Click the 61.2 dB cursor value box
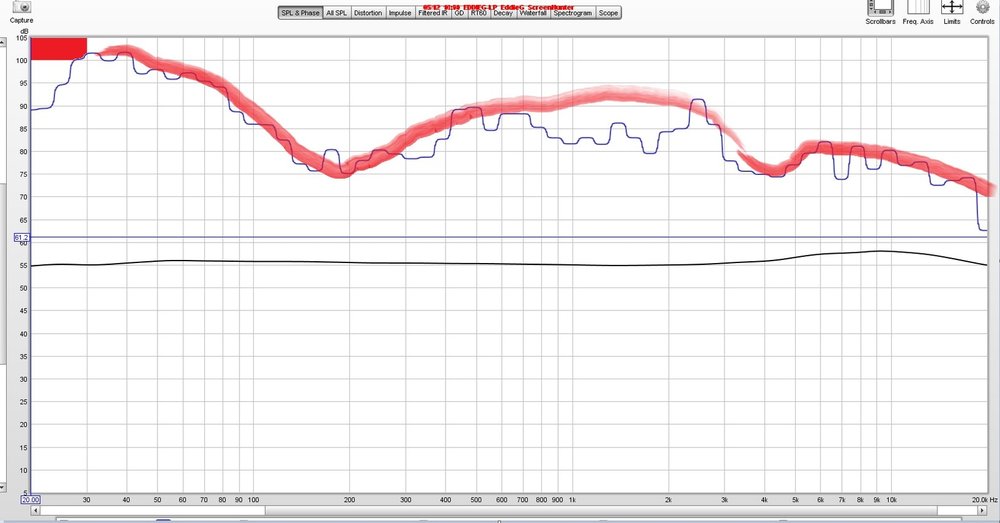Viewport: 1000px width, 523px height. coord(21,237)
